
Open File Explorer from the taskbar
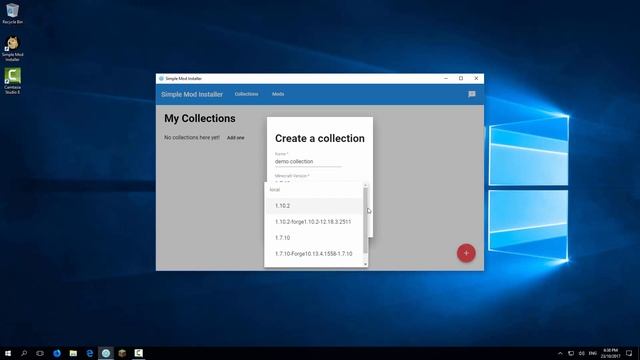(73, 353)
